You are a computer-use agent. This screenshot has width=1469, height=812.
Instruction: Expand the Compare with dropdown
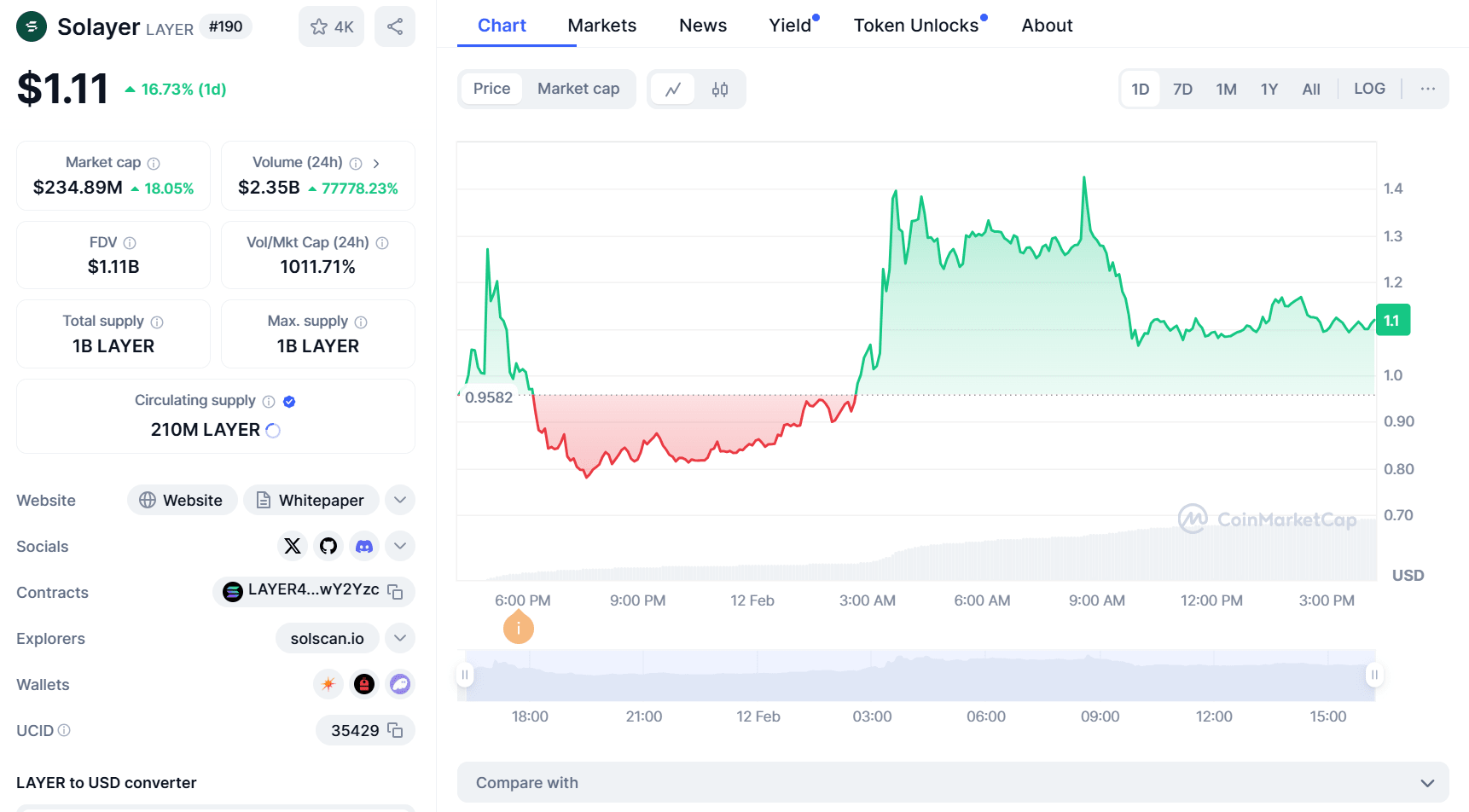pos(953,782)
